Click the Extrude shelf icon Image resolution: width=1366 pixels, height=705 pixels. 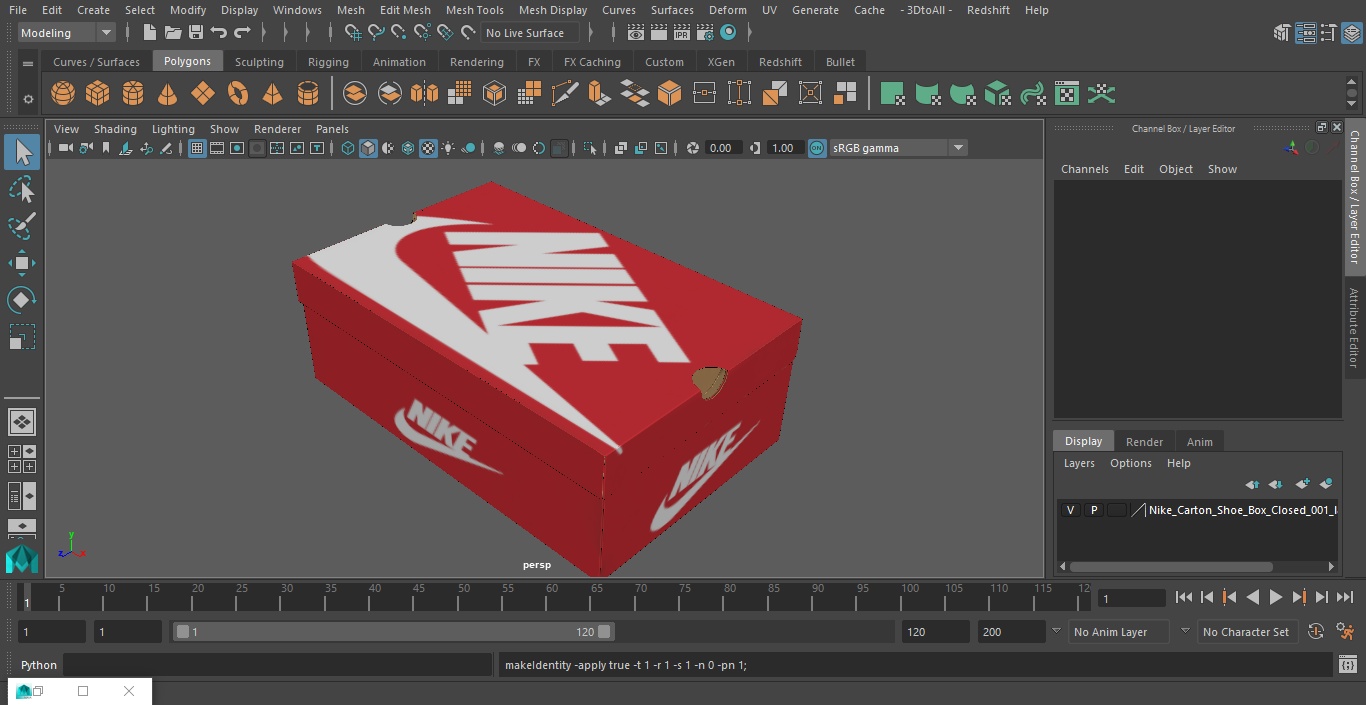(600, 94)
